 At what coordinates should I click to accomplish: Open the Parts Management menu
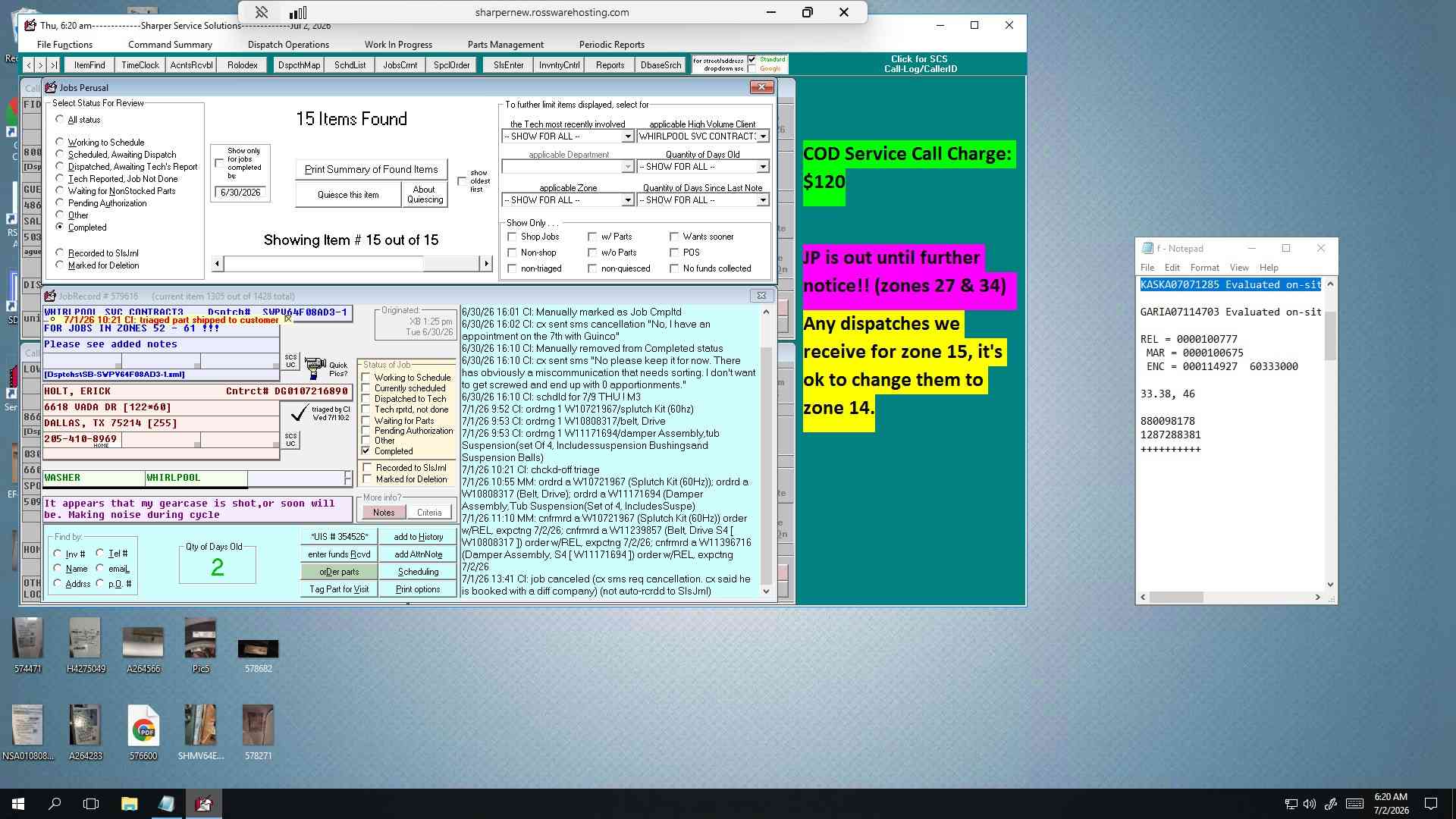(x=505, y=45)
